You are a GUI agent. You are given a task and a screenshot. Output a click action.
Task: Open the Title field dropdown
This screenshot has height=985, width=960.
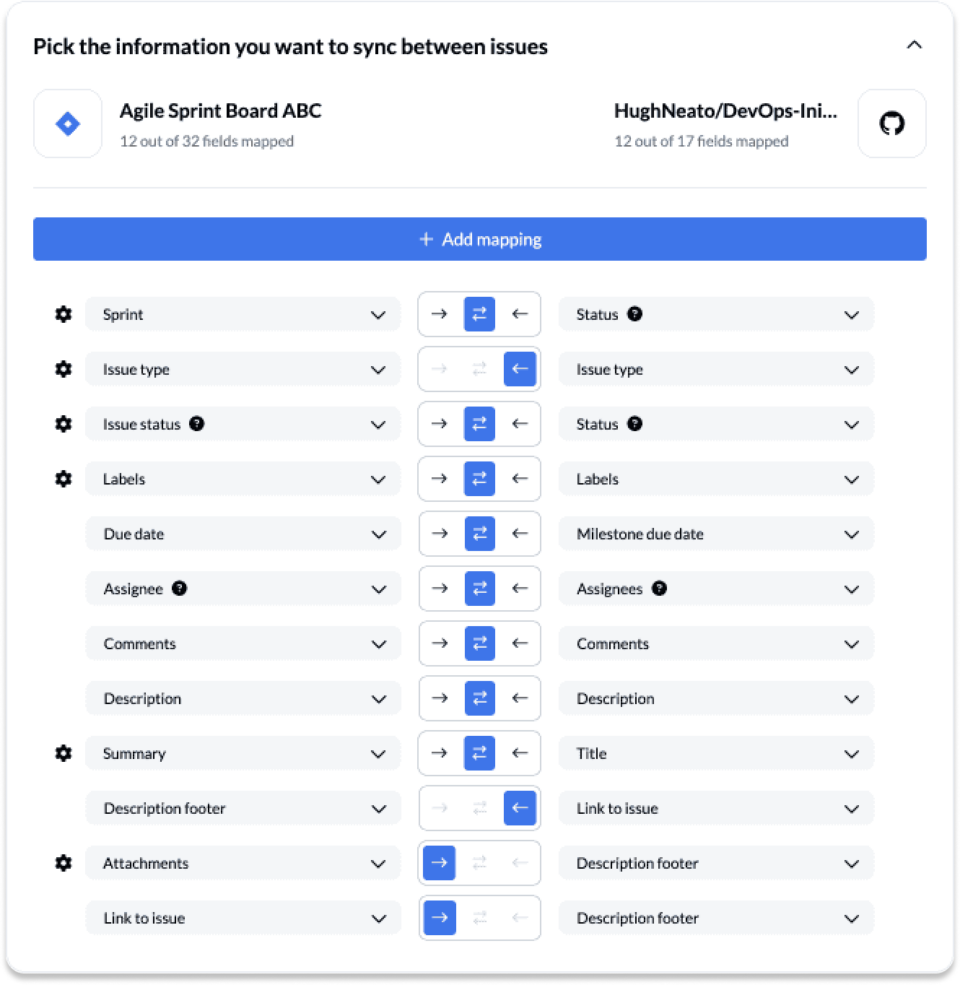[852, 753]
